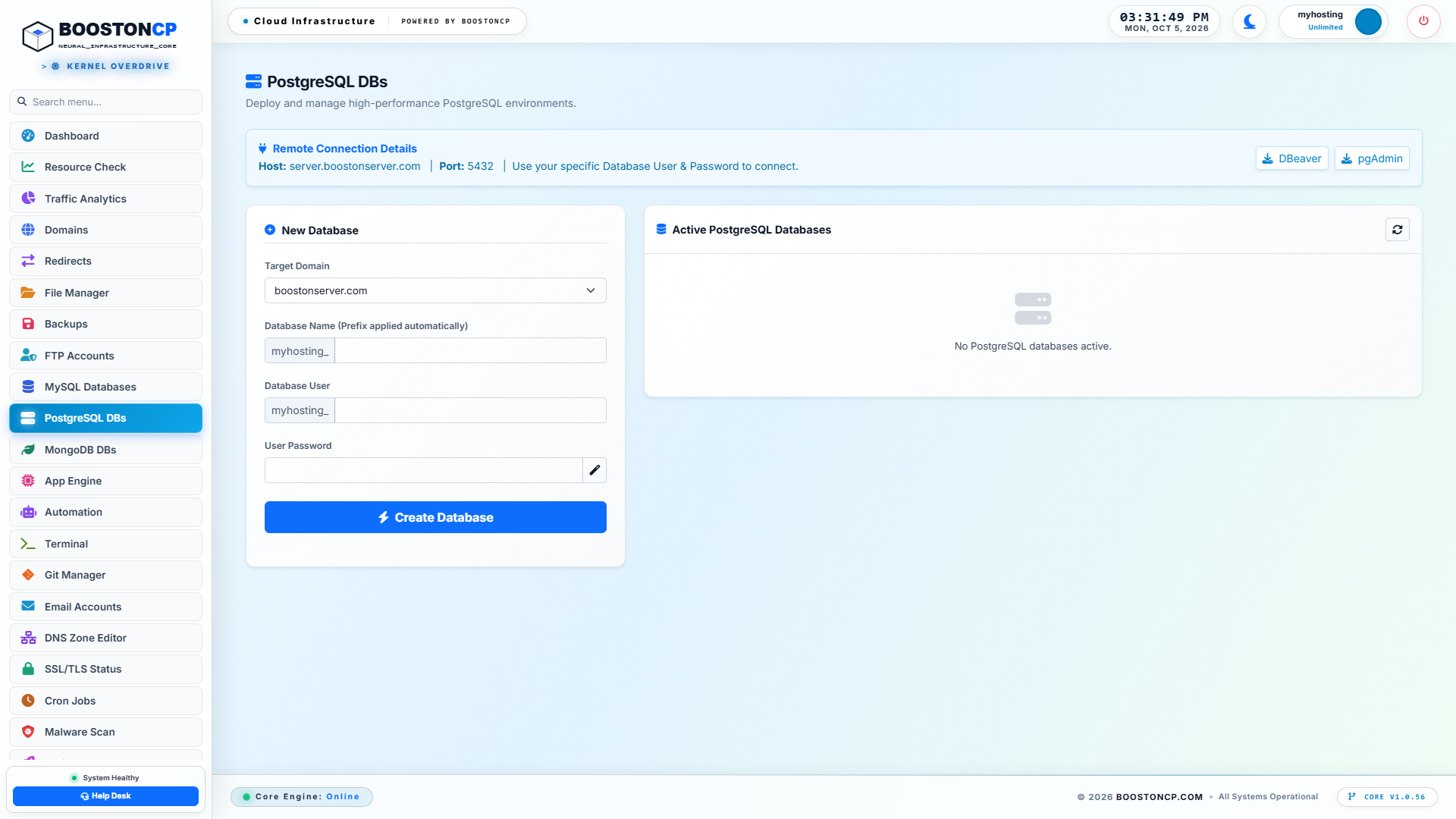Click the Malware Scan shield icon
The width and height of the screenshot is (1456, 819).
point(28,732)
